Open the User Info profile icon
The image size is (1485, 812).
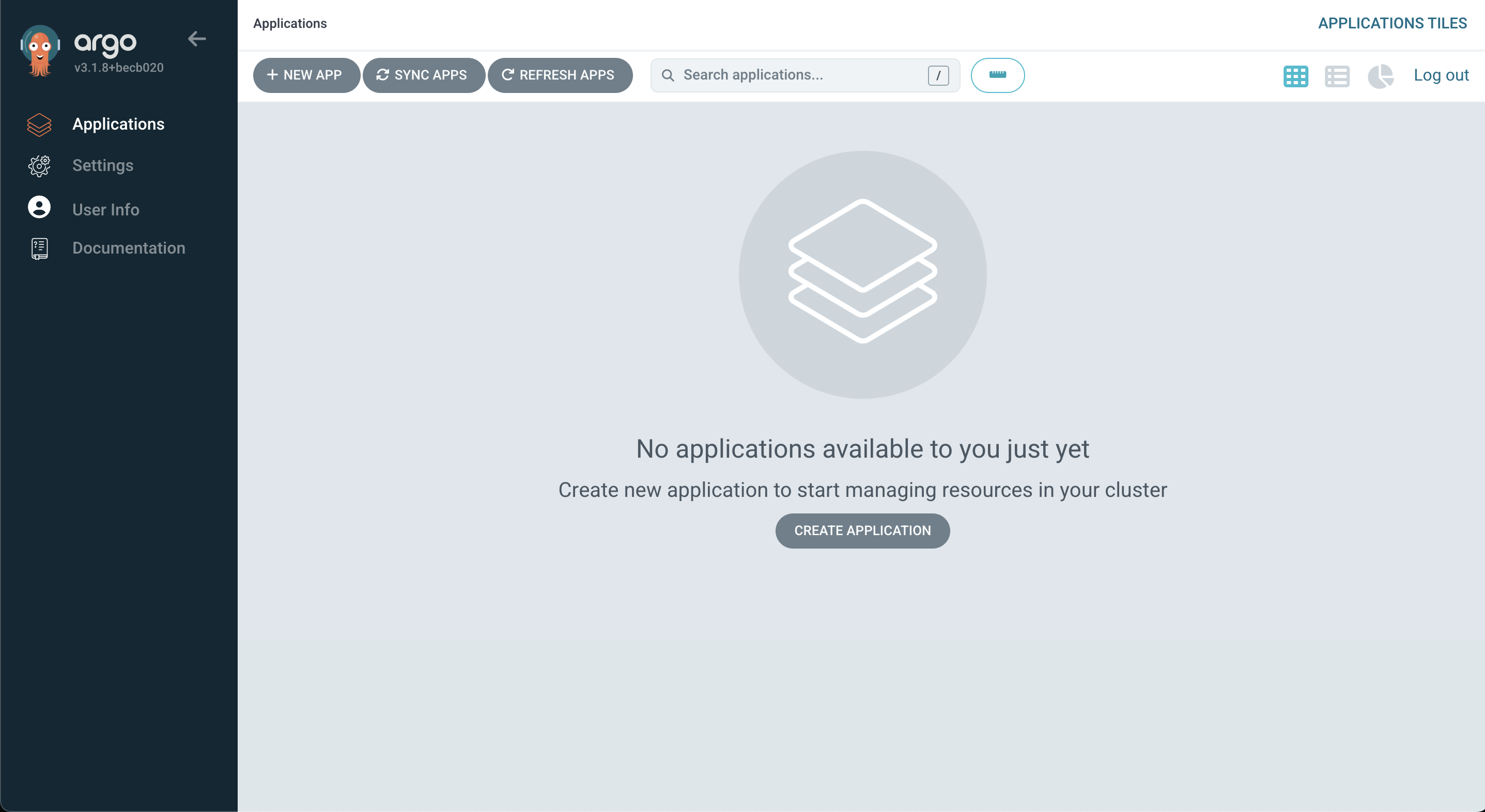coord(39,208)
